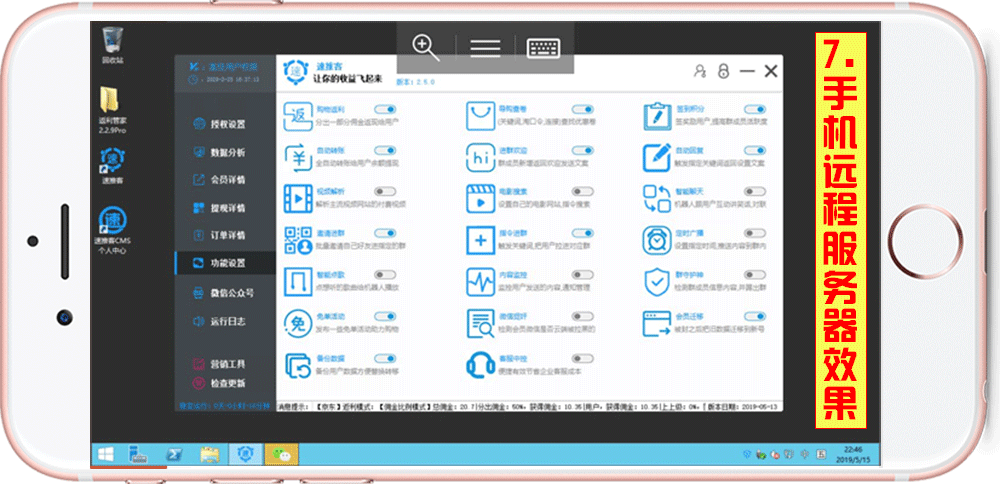Click the 智能点歌 music icon

[x=297, y=281]
